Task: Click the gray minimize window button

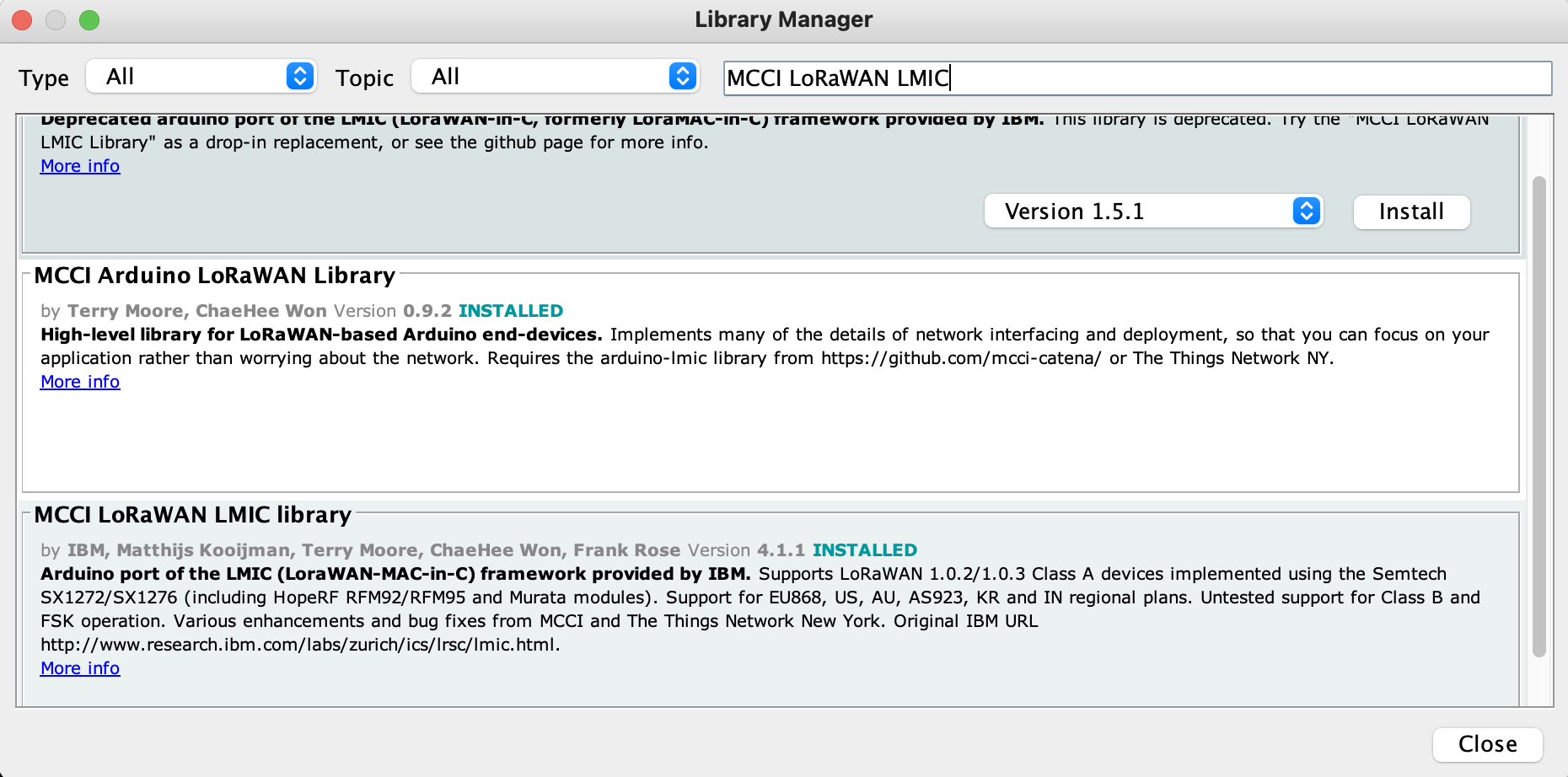Action: tap(56, 20)
